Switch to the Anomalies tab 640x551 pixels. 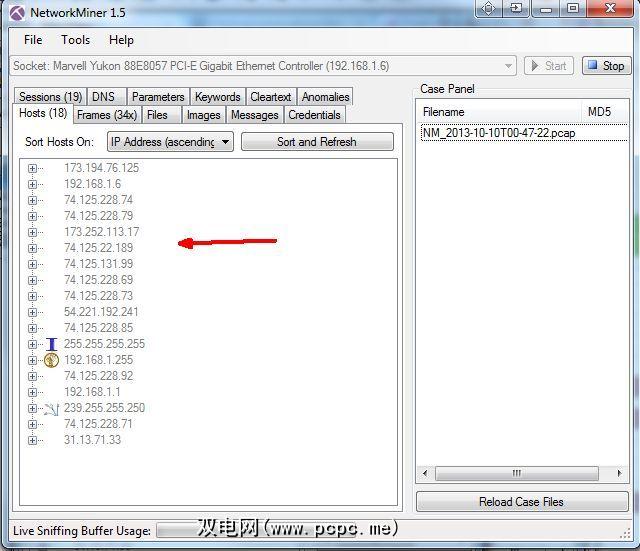click(x=325, y=97)
